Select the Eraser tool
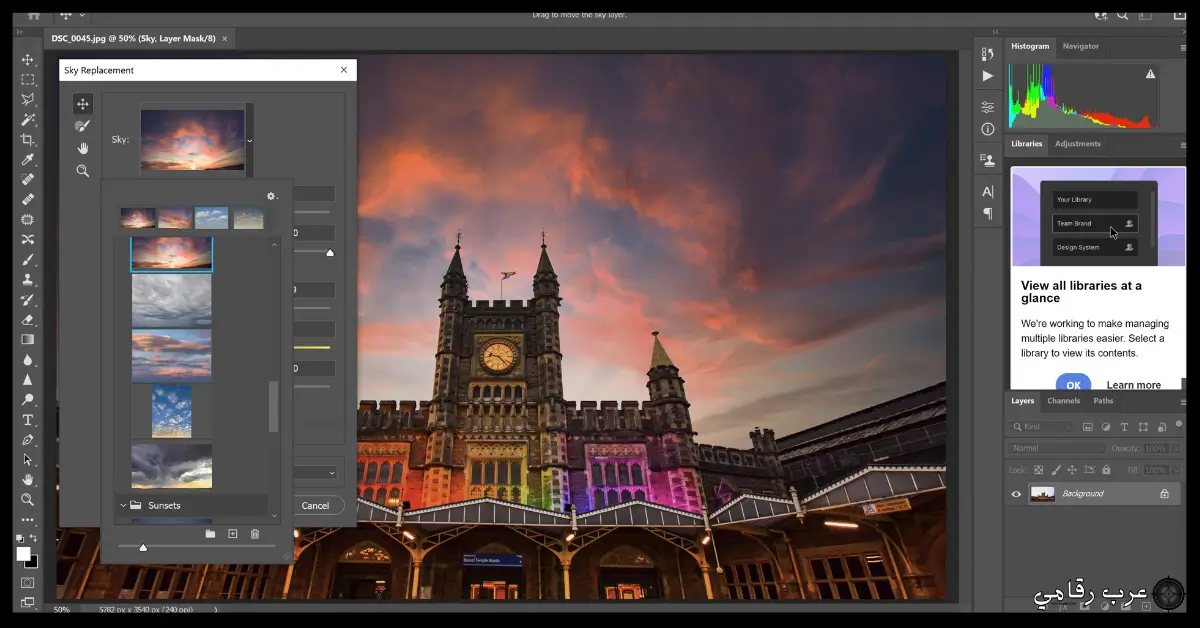Image resolution: width=1200 pixels, height=628 pixels. [28, 319]
